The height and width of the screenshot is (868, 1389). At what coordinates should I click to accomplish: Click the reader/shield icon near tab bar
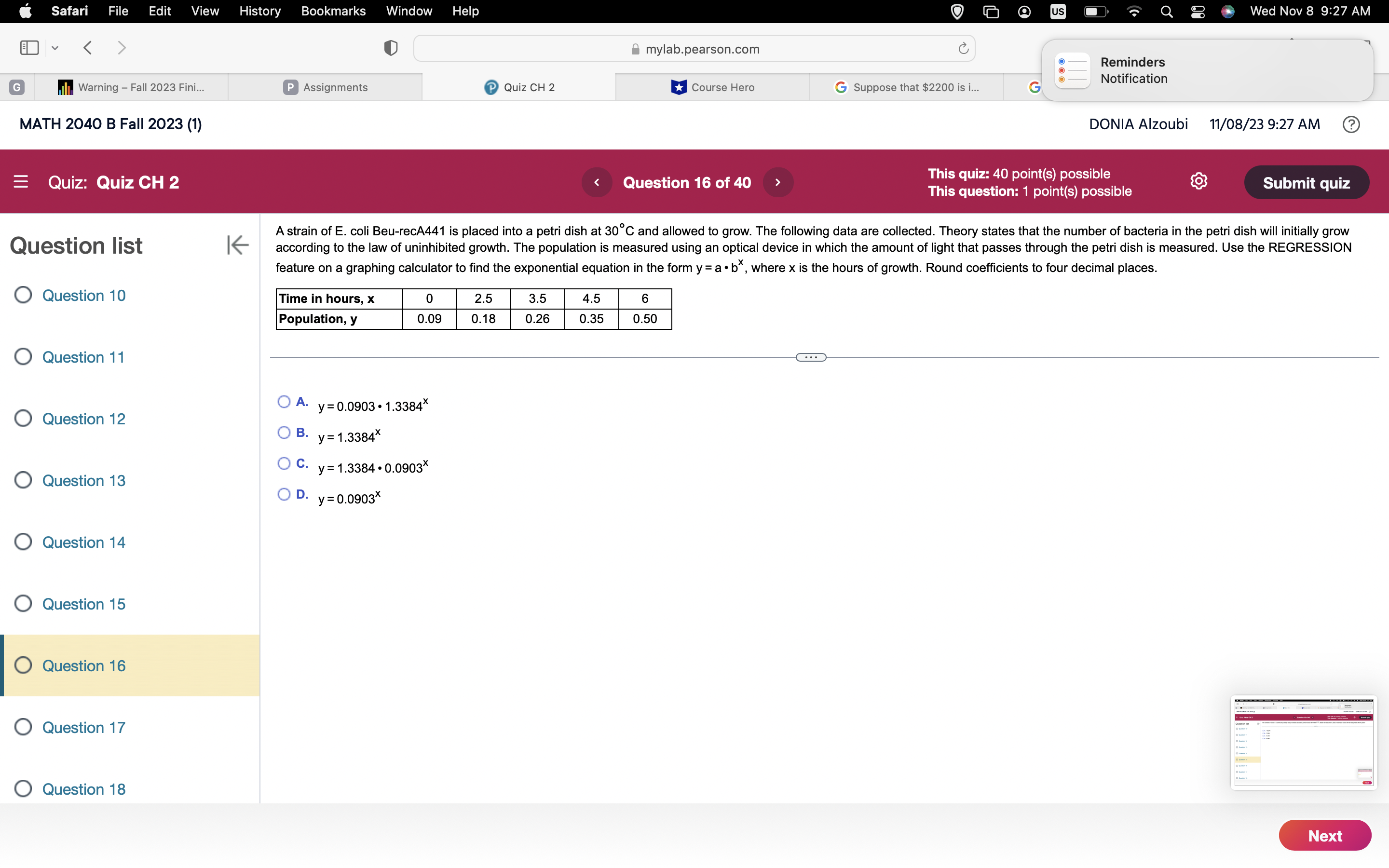tap(390, 48)
